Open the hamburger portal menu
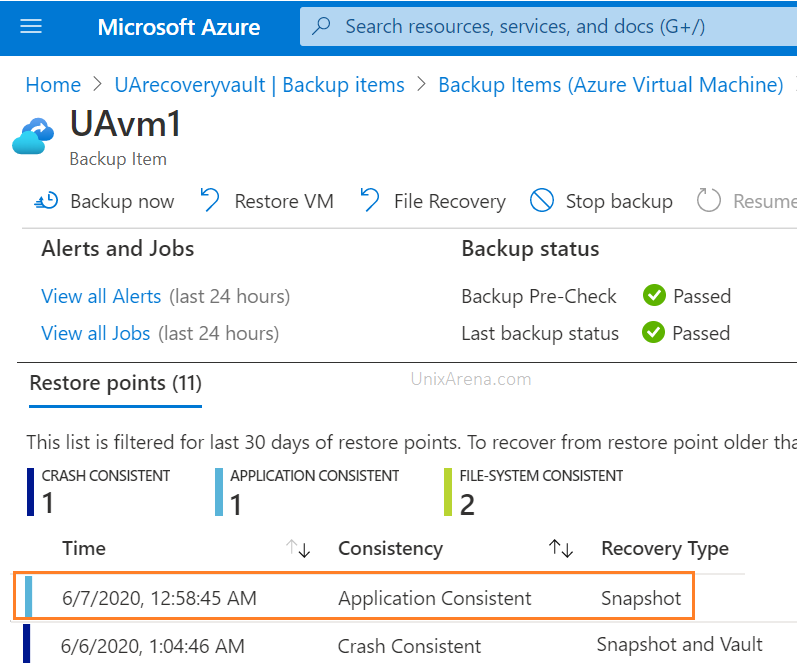This screenshot has width=797, height=663. pyautogui.click(x=31, y=26)
